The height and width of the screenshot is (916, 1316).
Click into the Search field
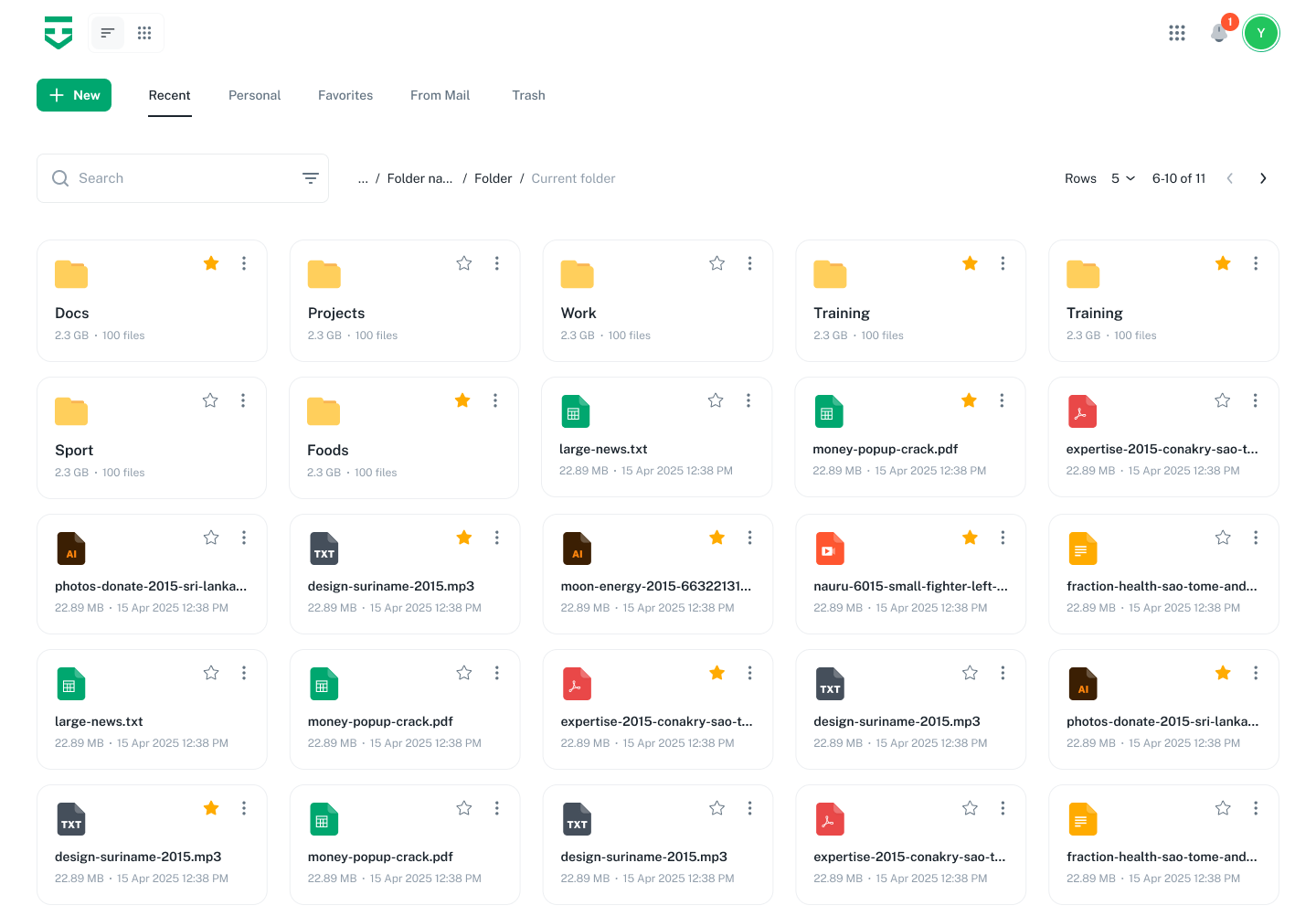click(x=183, y=178)
